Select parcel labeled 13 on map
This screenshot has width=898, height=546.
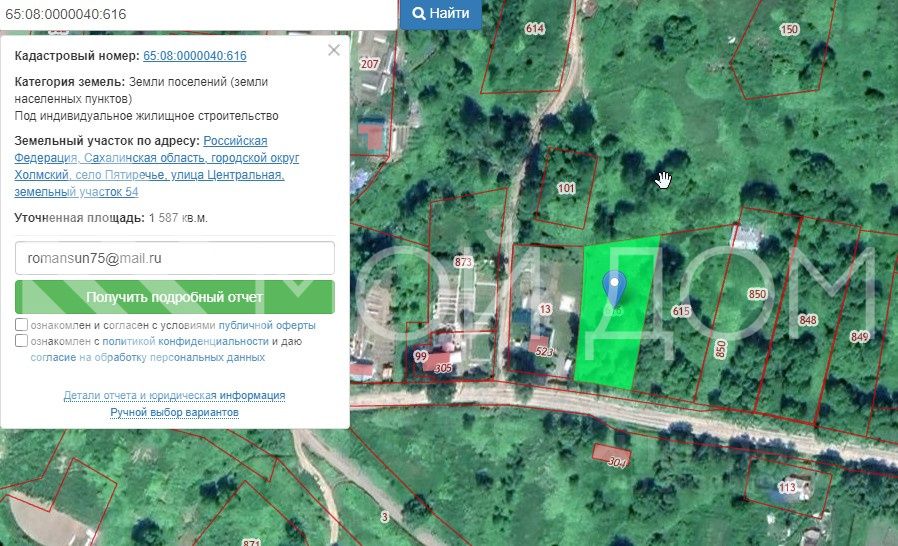545,309
